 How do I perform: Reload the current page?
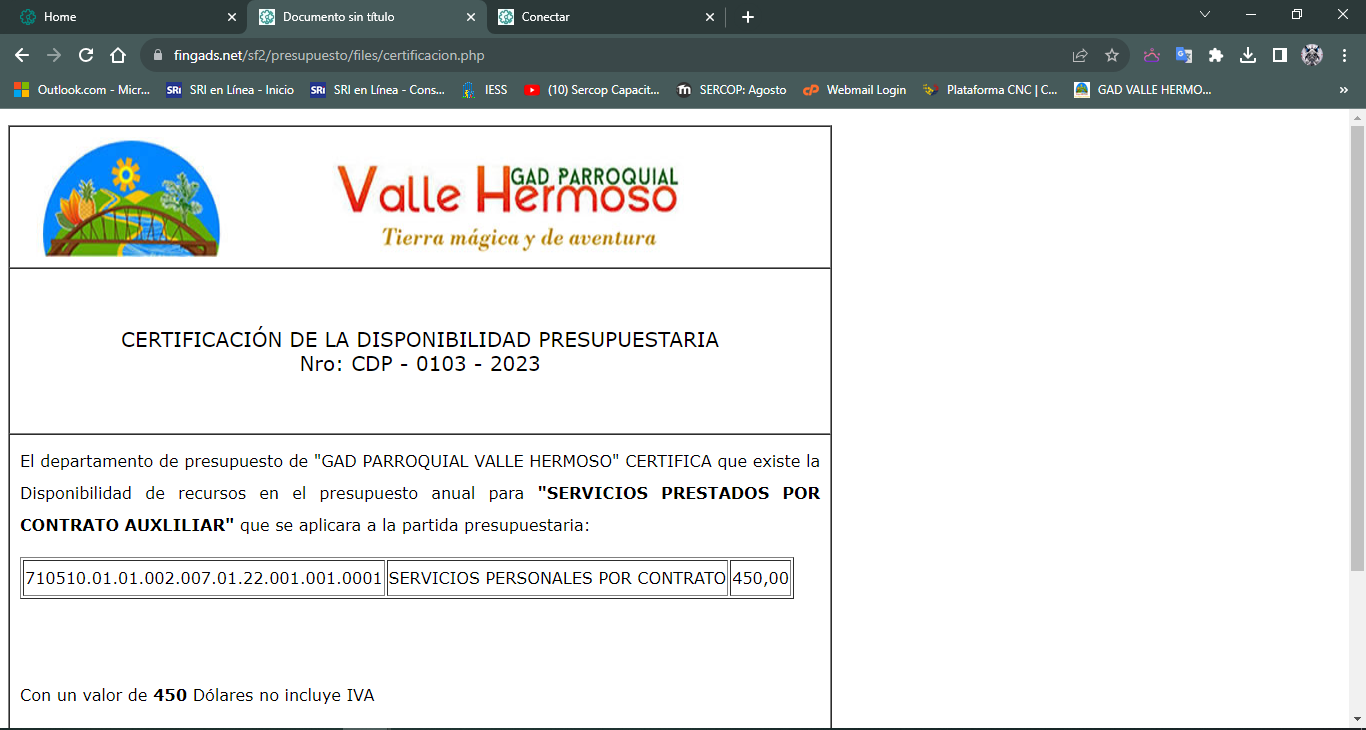86,56
